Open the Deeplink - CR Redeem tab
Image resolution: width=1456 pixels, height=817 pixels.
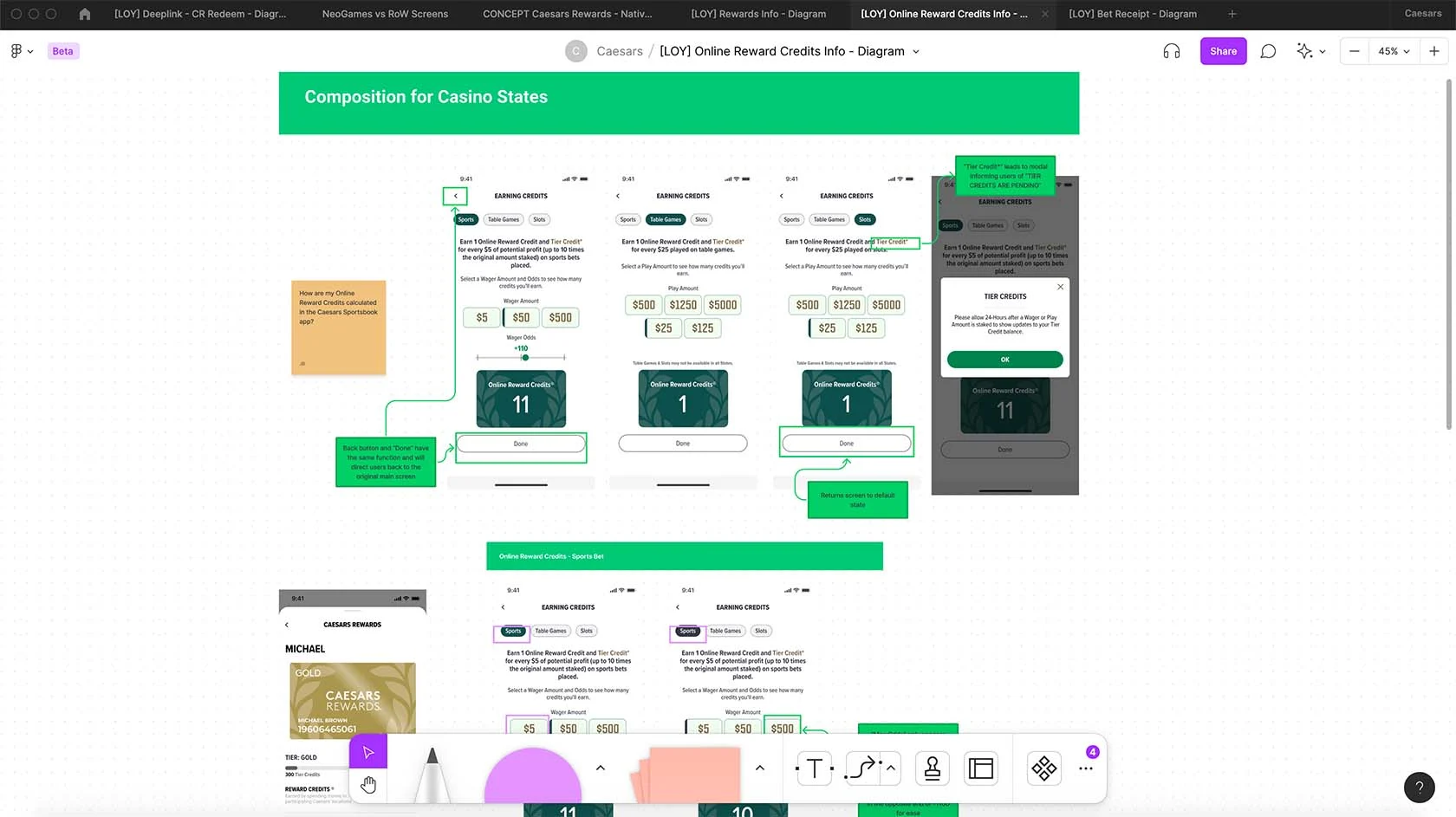pos(200,14)
